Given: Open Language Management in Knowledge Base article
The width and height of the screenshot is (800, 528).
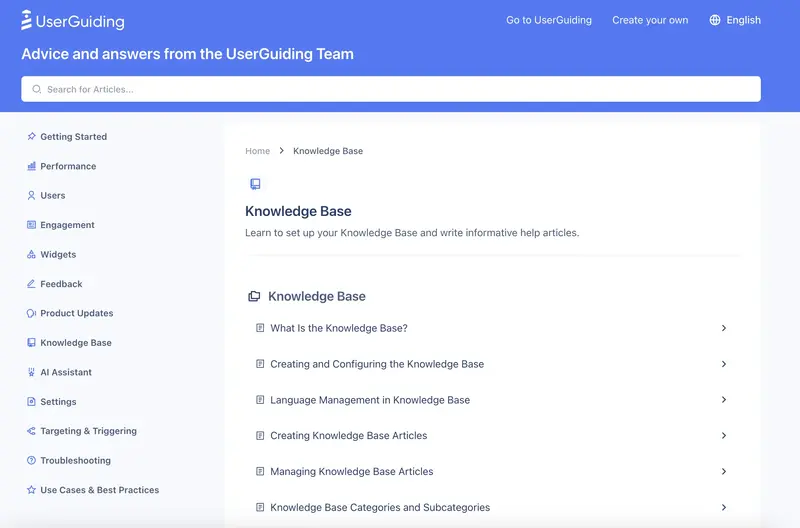Looking at the screenshot, I should (370, 400).
